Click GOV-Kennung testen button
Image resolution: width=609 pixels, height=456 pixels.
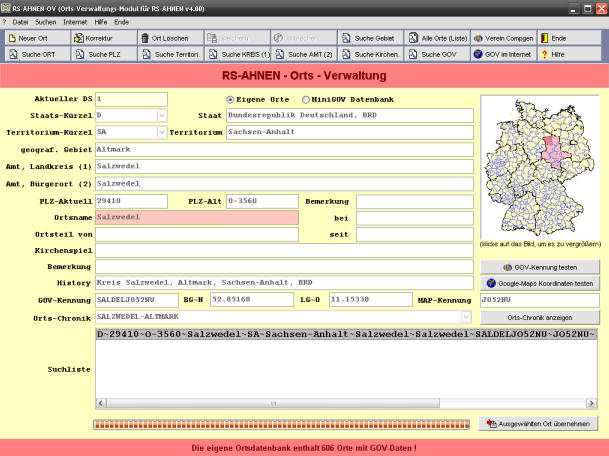(x=540, y=267)
